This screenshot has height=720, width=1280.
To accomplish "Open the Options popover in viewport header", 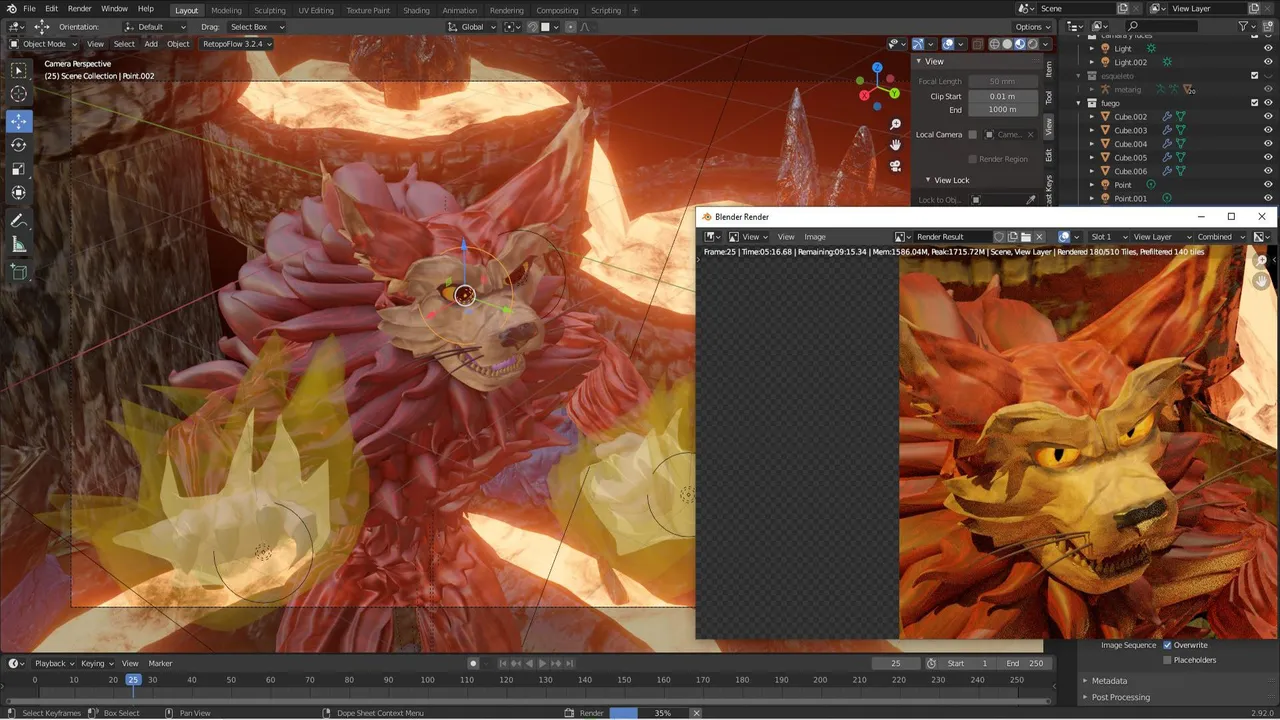I will (1033, 27).
